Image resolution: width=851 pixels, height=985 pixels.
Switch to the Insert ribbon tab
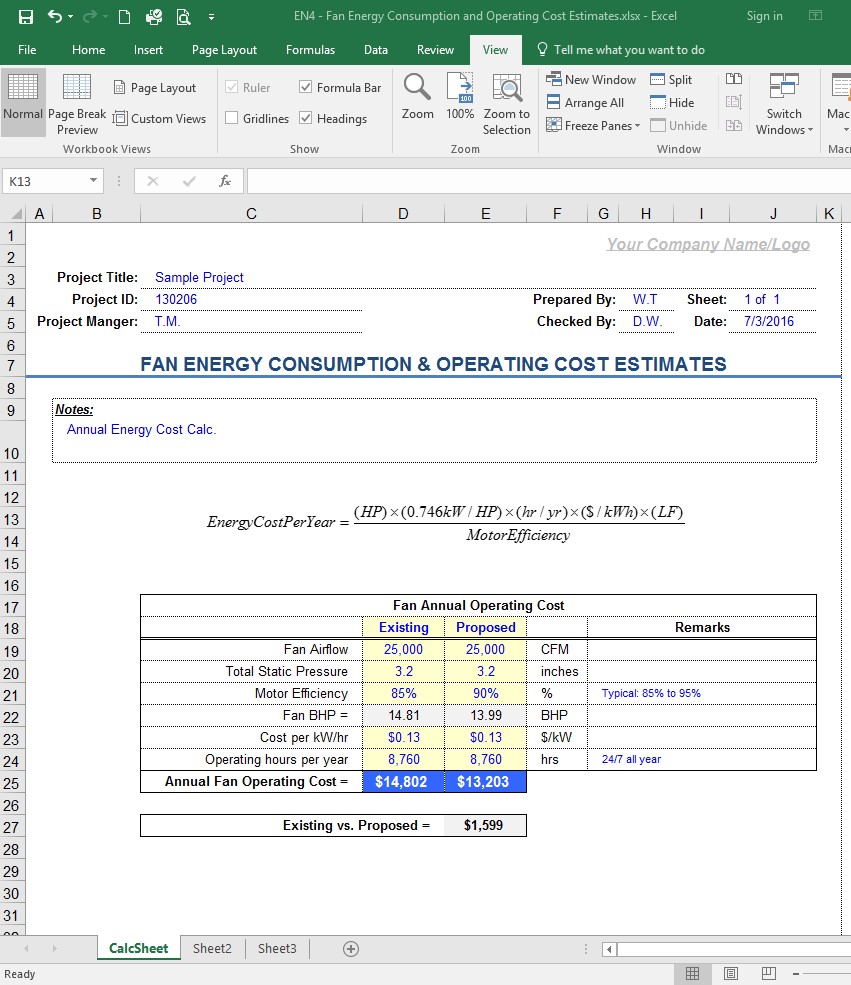click(148, 50)
